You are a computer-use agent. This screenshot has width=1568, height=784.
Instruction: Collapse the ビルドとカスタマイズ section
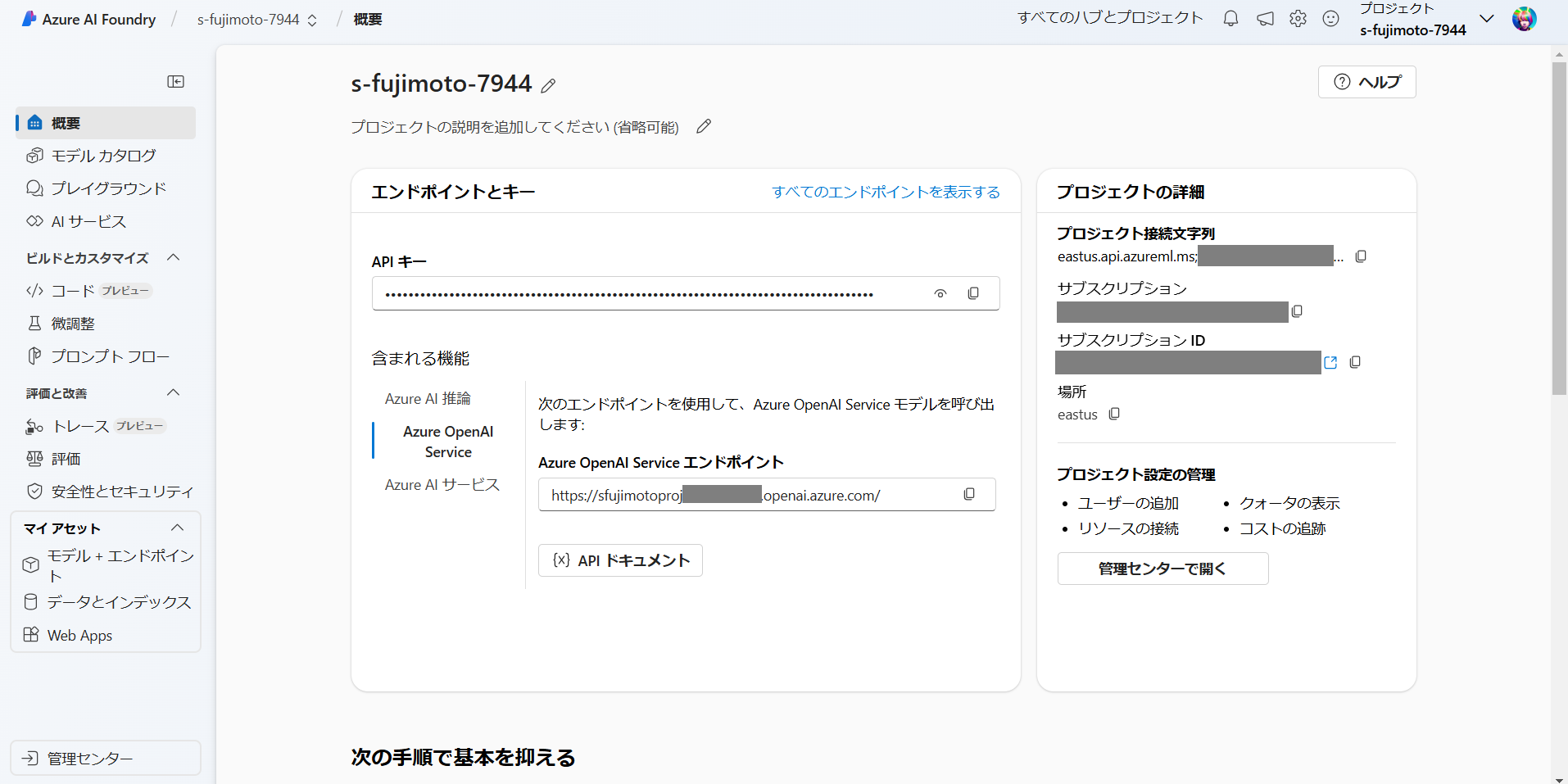(174, 257)
